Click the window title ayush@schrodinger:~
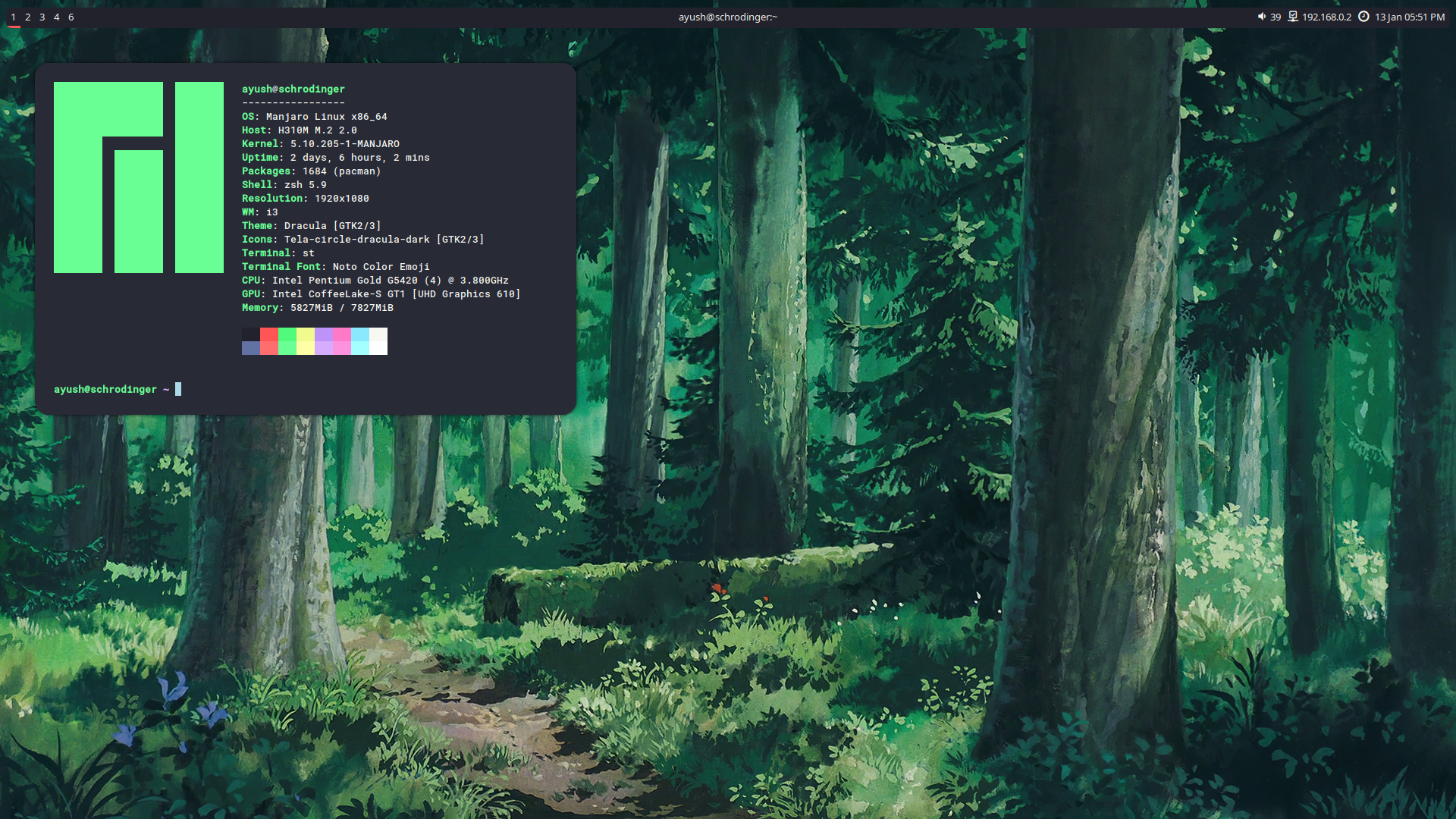Image resolution: width=1456 pixels, height=819 pixels. coord(727,17)
